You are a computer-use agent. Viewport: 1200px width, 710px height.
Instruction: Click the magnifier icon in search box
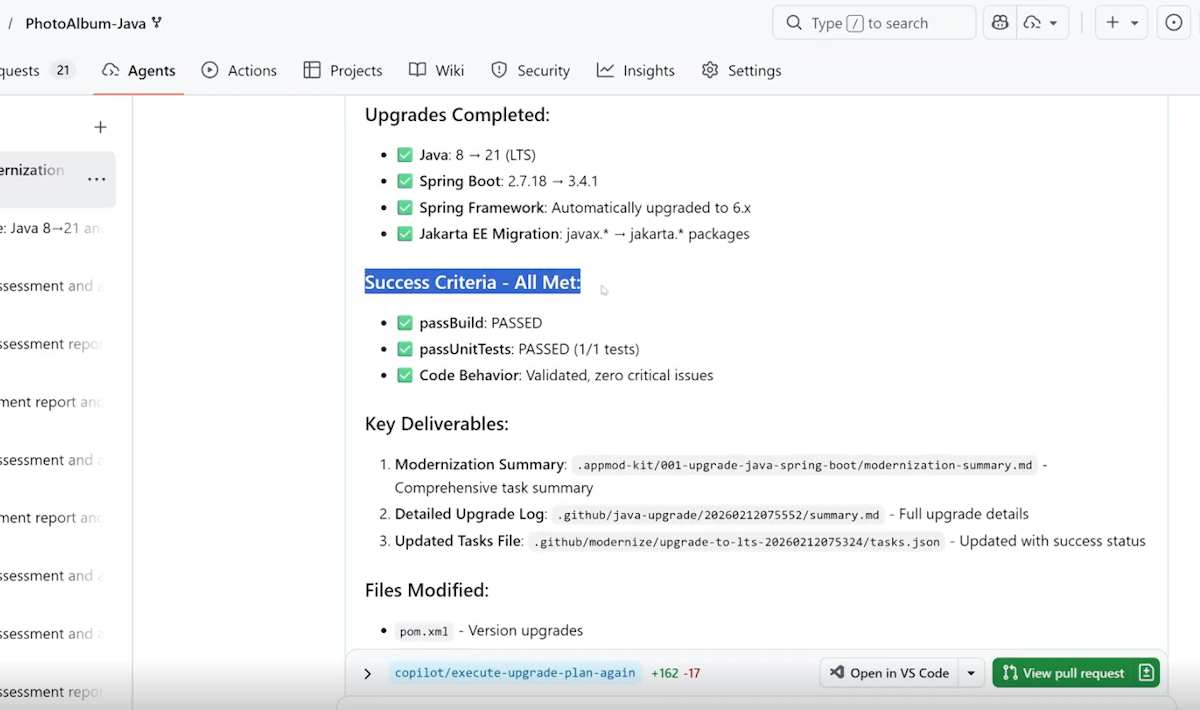point(794,23)
